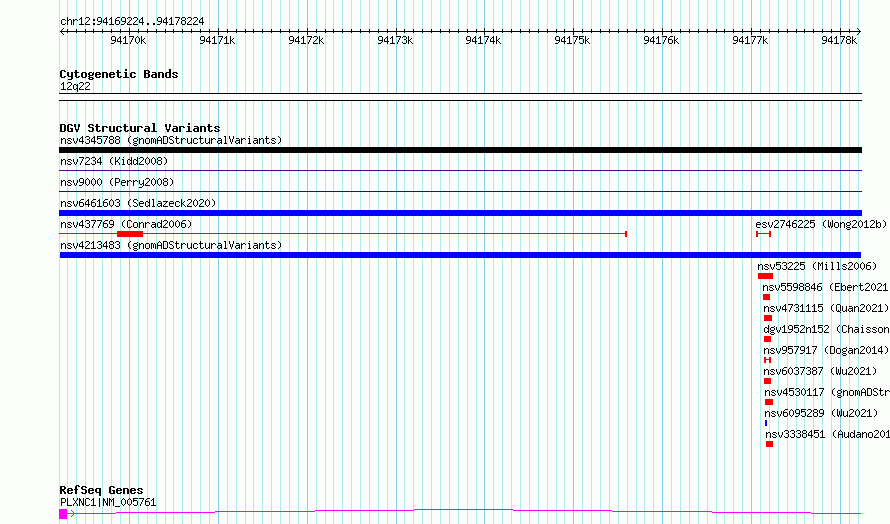Click the red nsv4530117 variant square

pyautogui.click(x=769, y=402)
